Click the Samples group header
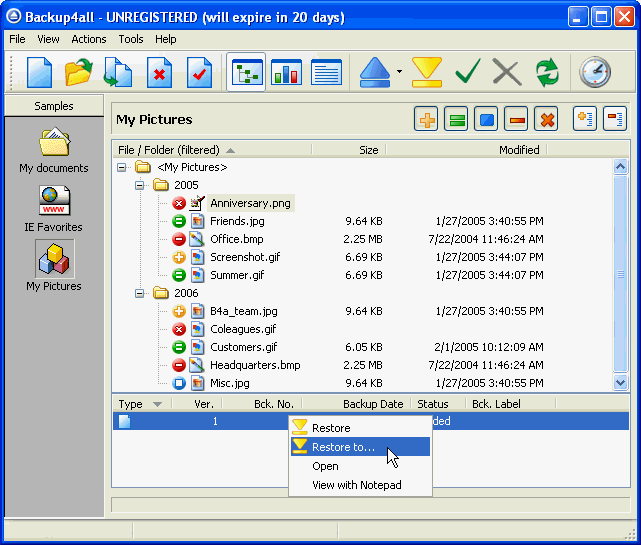 [54, 105]
